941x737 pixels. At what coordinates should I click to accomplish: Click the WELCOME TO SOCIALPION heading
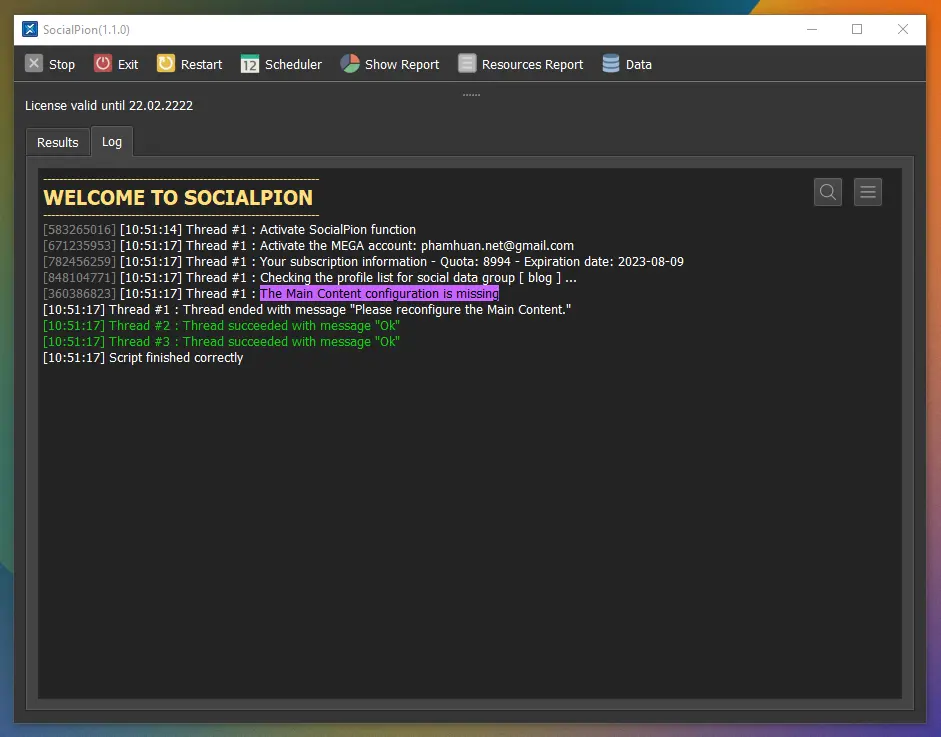178,197
